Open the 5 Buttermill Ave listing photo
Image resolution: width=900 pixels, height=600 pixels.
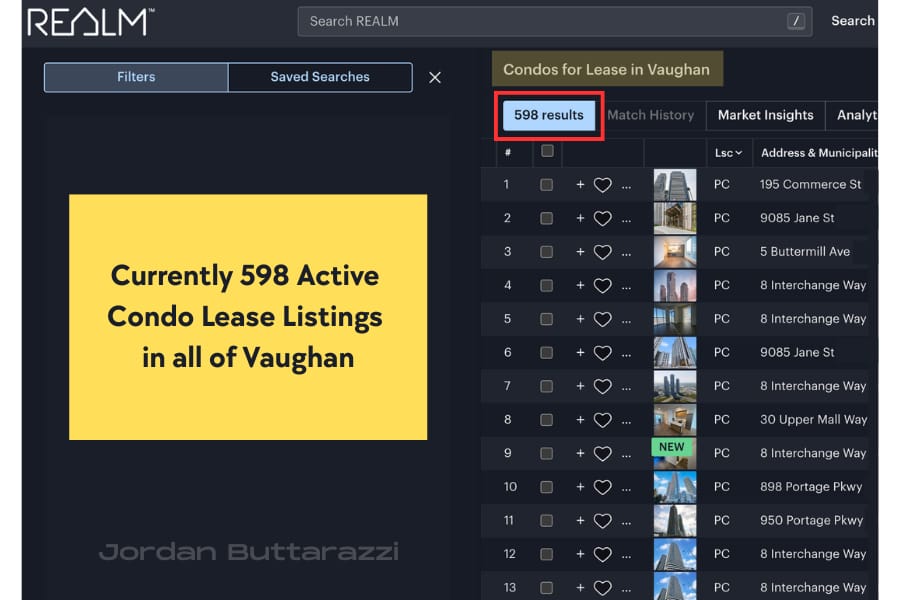point(675,251)
